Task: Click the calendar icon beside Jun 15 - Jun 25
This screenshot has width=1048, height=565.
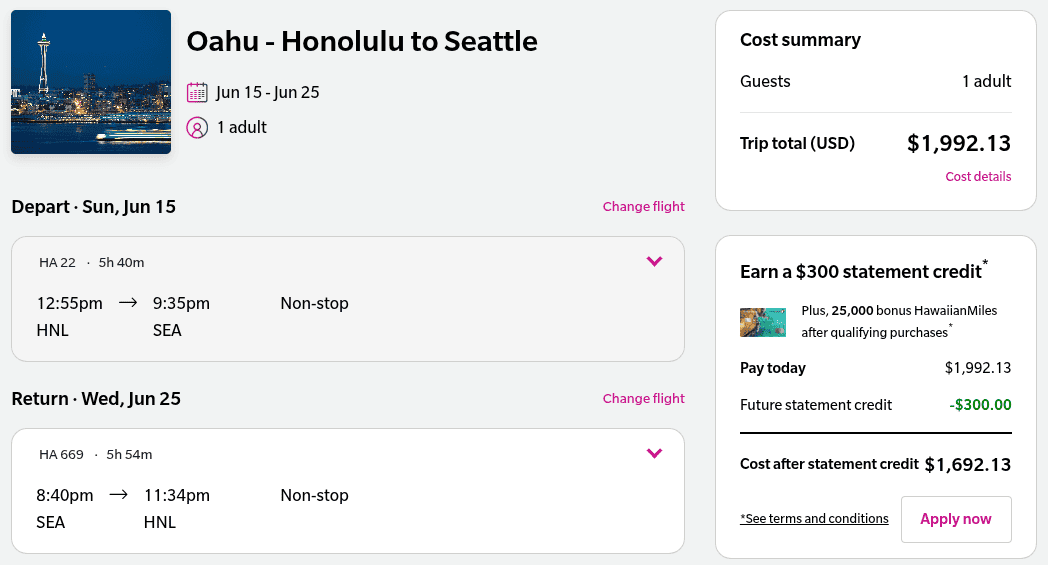Action: [197, 92]
